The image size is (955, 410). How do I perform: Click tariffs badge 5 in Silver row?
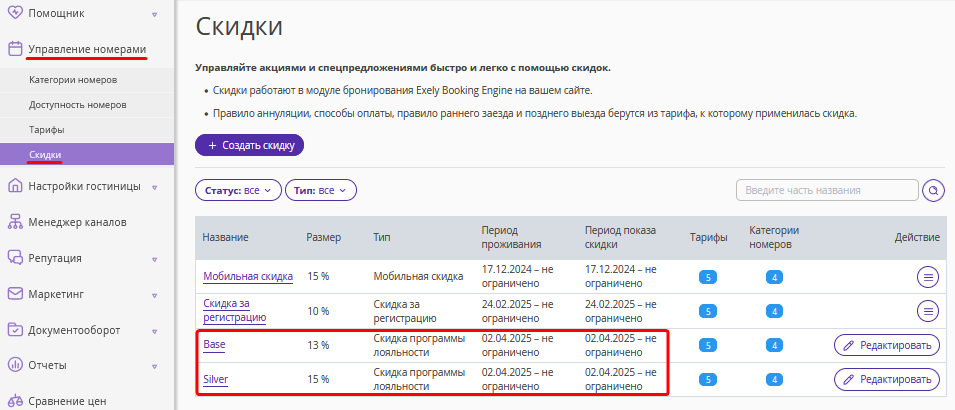coord(708,380)
